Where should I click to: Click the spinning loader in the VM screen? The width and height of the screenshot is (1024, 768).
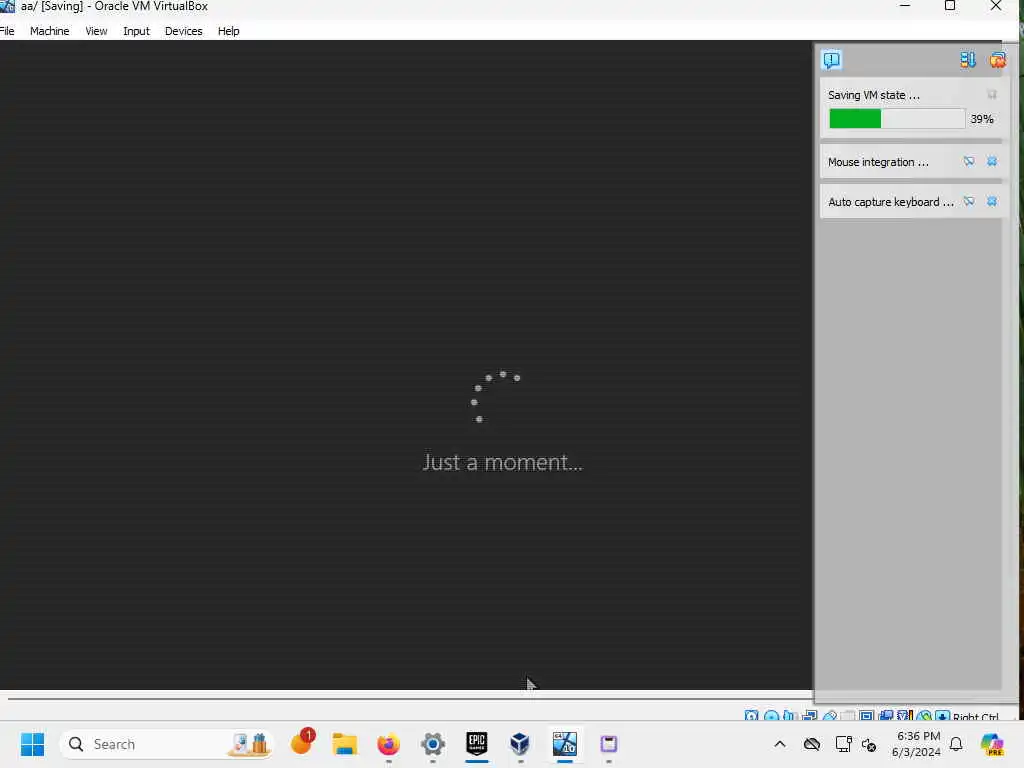(x=494, y=397)
